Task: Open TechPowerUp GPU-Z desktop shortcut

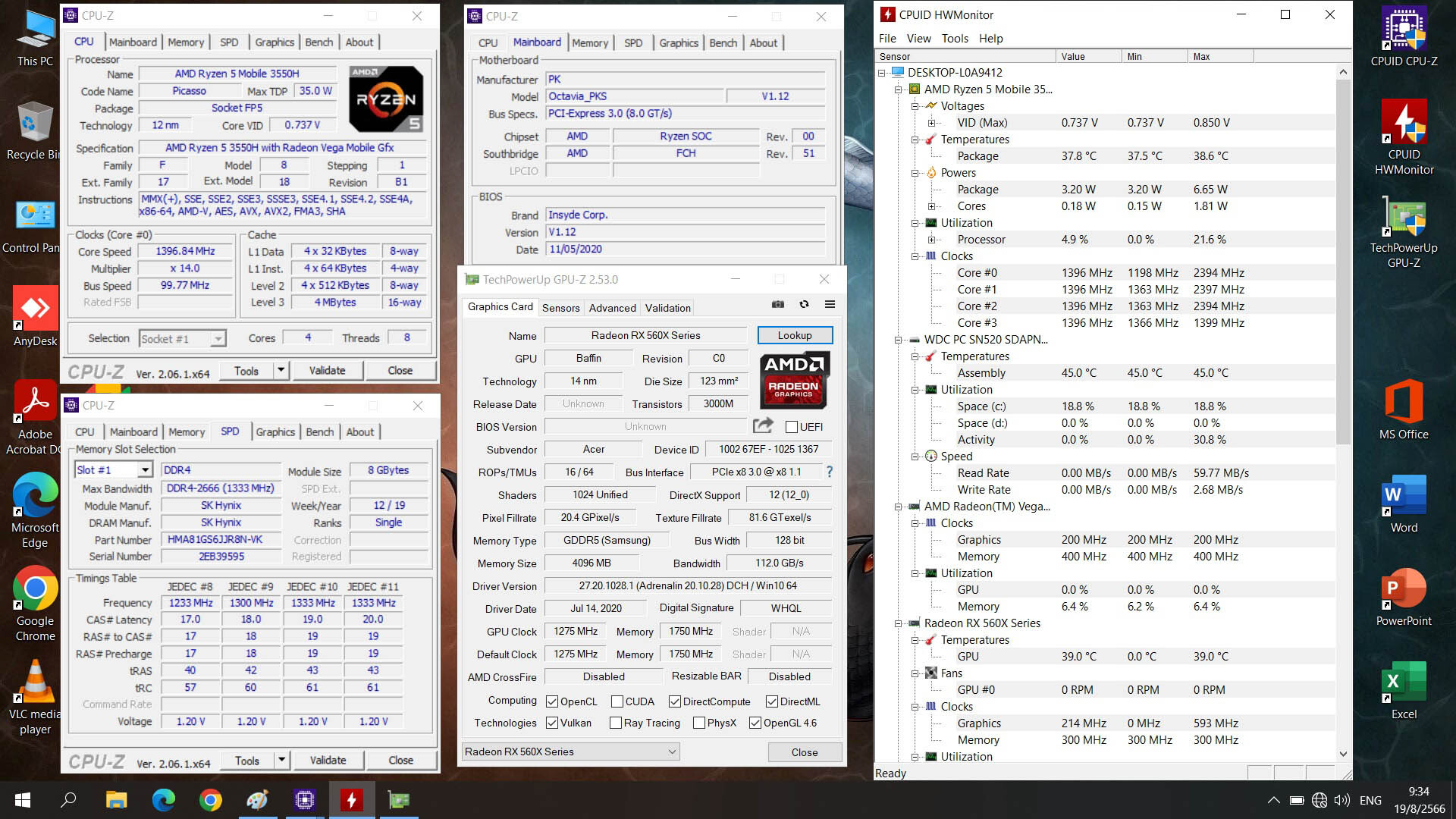Action: (1404, 231)
